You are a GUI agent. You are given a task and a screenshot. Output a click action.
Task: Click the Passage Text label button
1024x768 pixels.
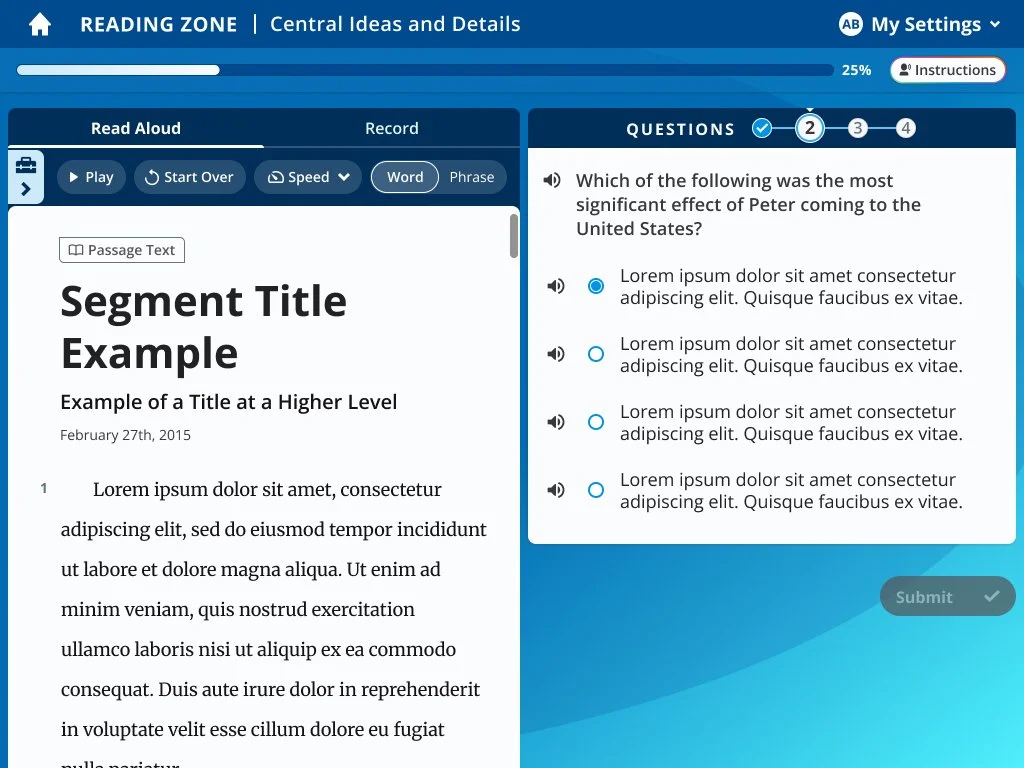point(122,250)
